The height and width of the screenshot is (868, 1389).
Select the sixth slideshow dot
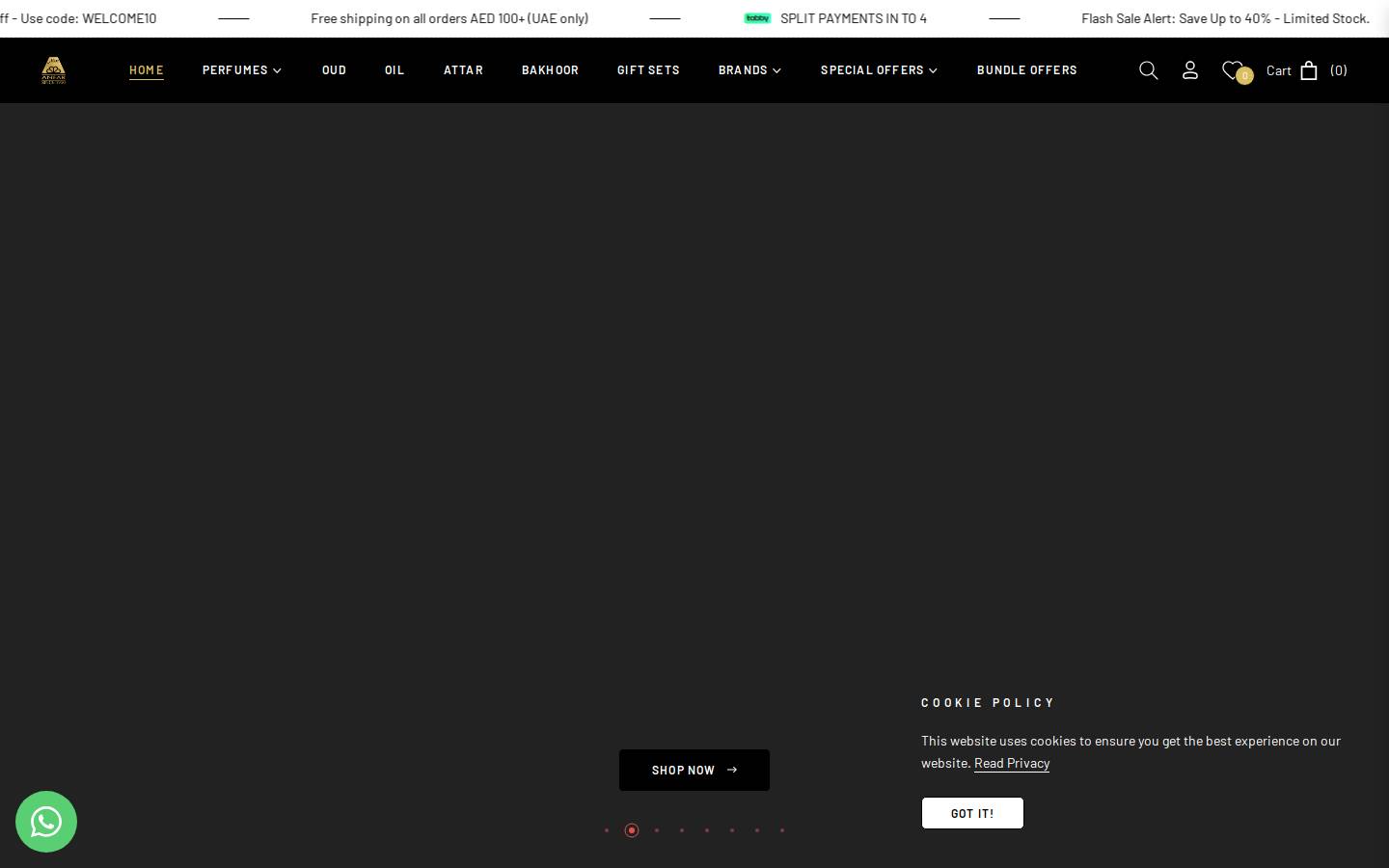pyautogui.click(x=732, y=830)
